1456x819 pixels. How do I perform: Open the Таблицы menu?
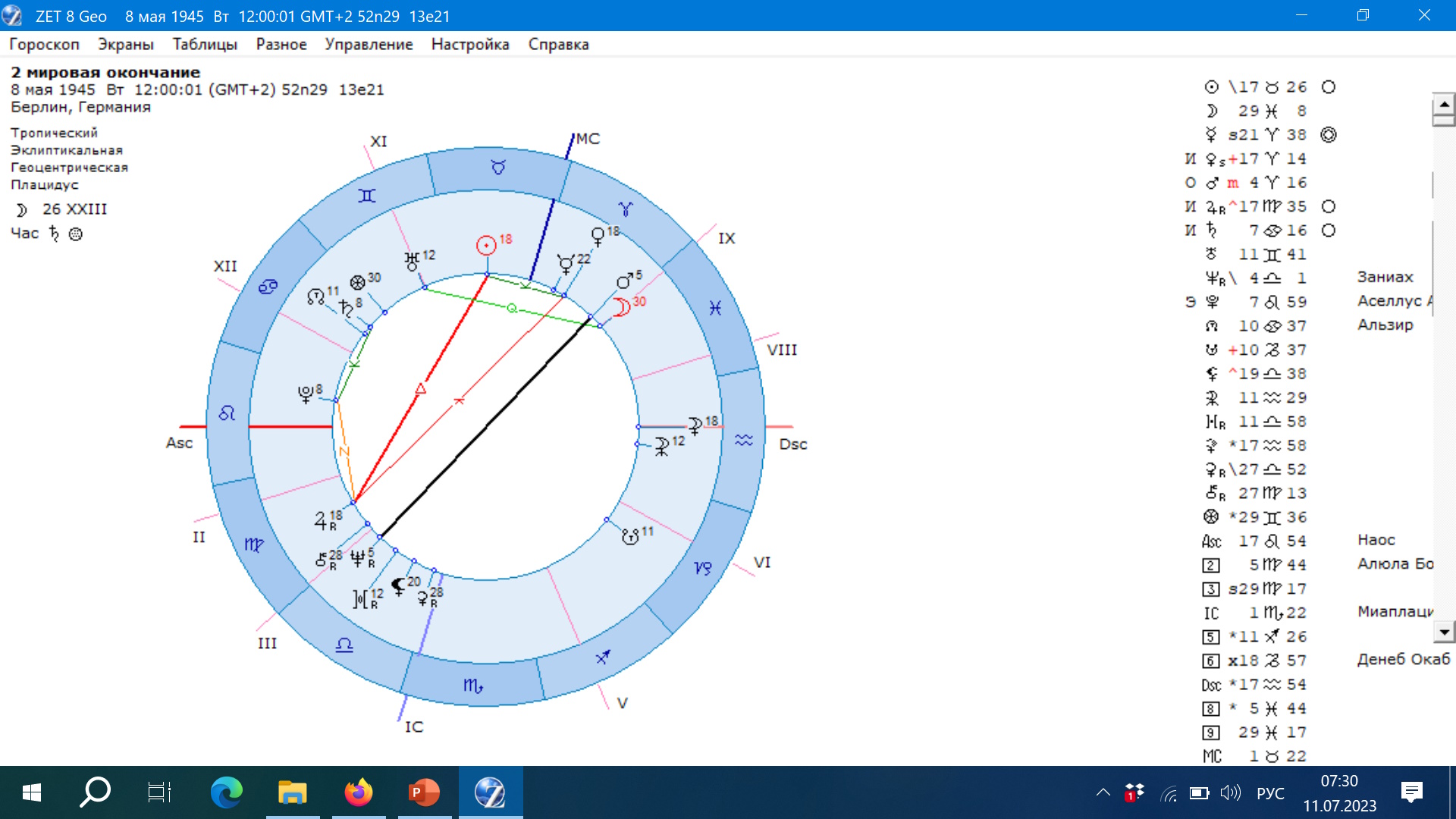(x=205, y=44)
